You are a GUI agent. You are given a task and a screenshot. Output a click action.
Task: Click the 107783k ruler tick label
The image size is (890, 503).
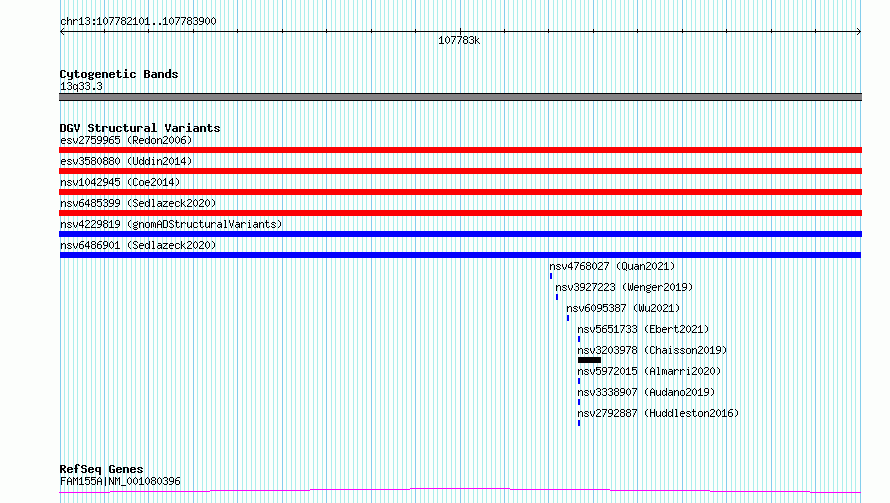pos(459,40)
